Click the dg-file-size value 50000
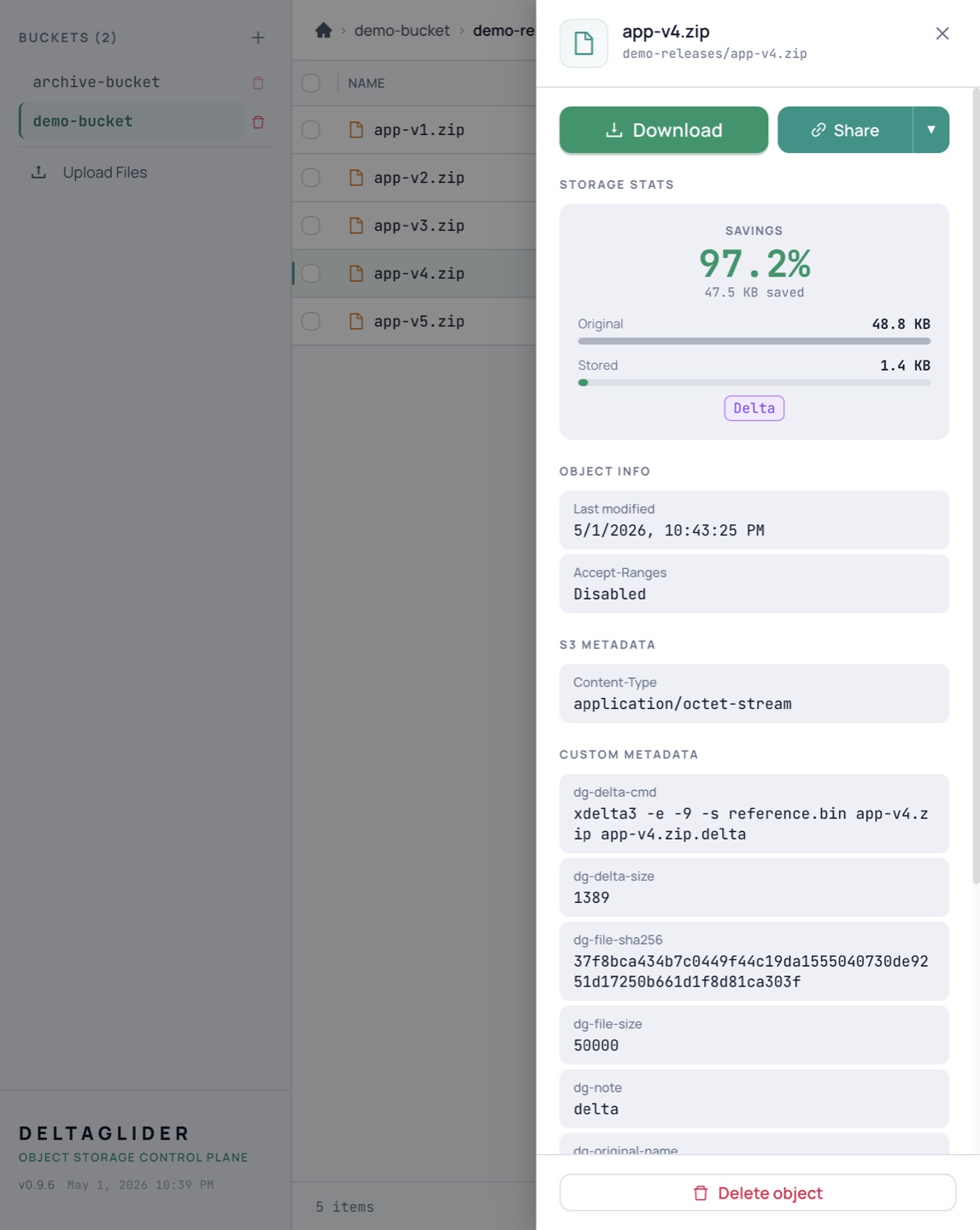980x1230 pixels. point(596,1045)
